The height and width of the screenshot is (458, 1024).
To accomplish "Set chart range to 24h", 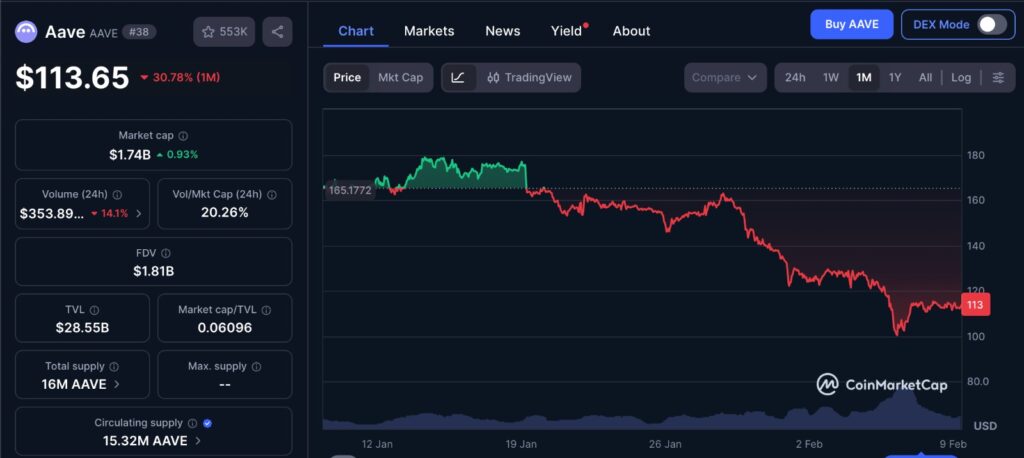I will coord(795,78).
